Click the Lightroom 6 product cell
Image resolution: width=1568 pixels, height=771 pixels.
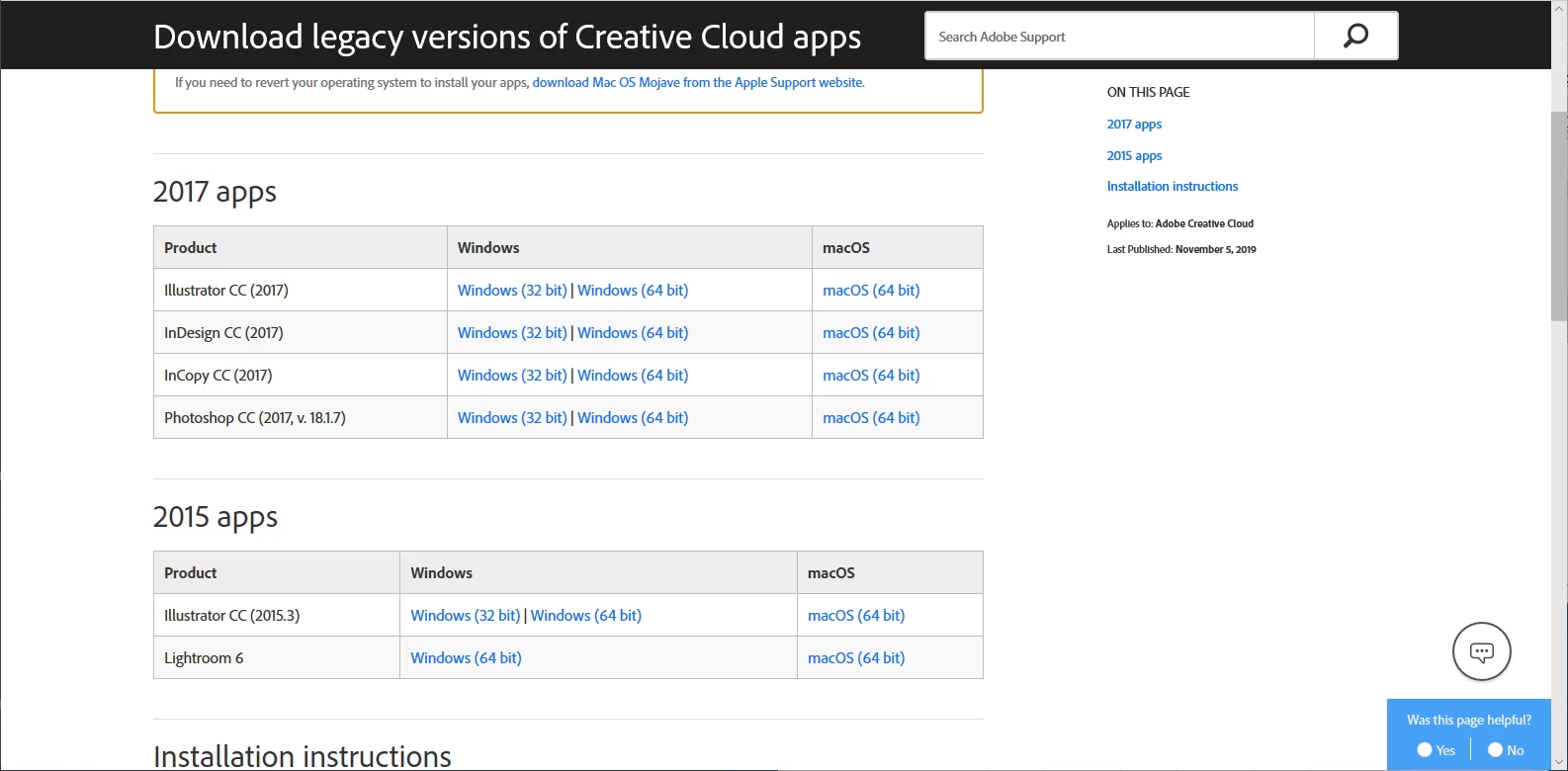click(277, 658)
